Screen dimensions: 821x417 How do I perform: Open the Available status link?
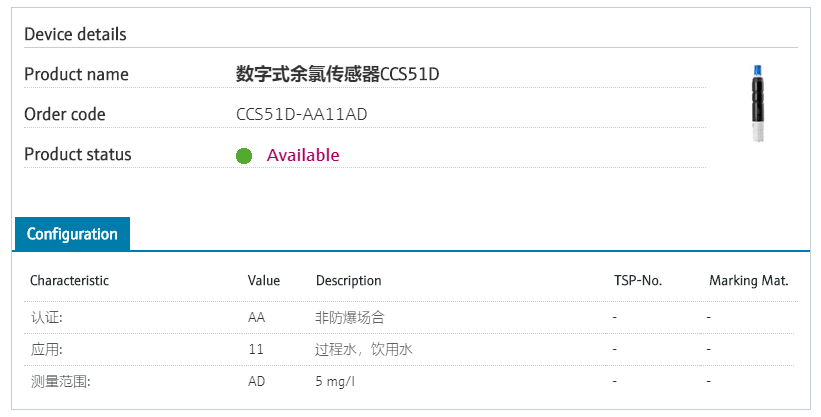303,155
